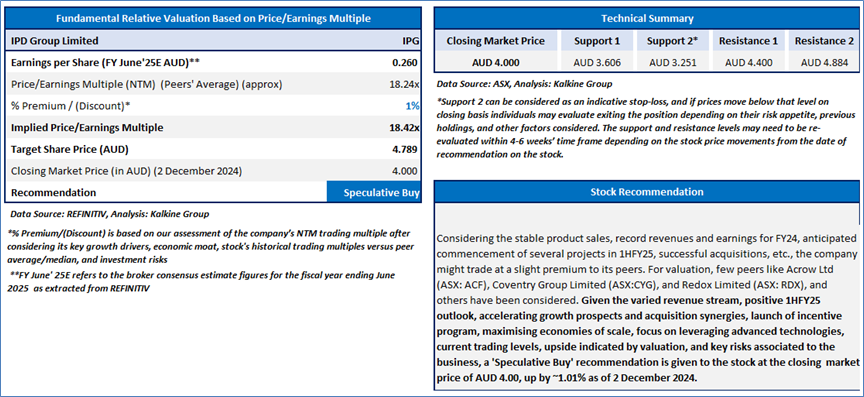Click the Speculative Buy recommendation cell
Viewport: 864px width, 397px height.
click(x=374, y=192)
